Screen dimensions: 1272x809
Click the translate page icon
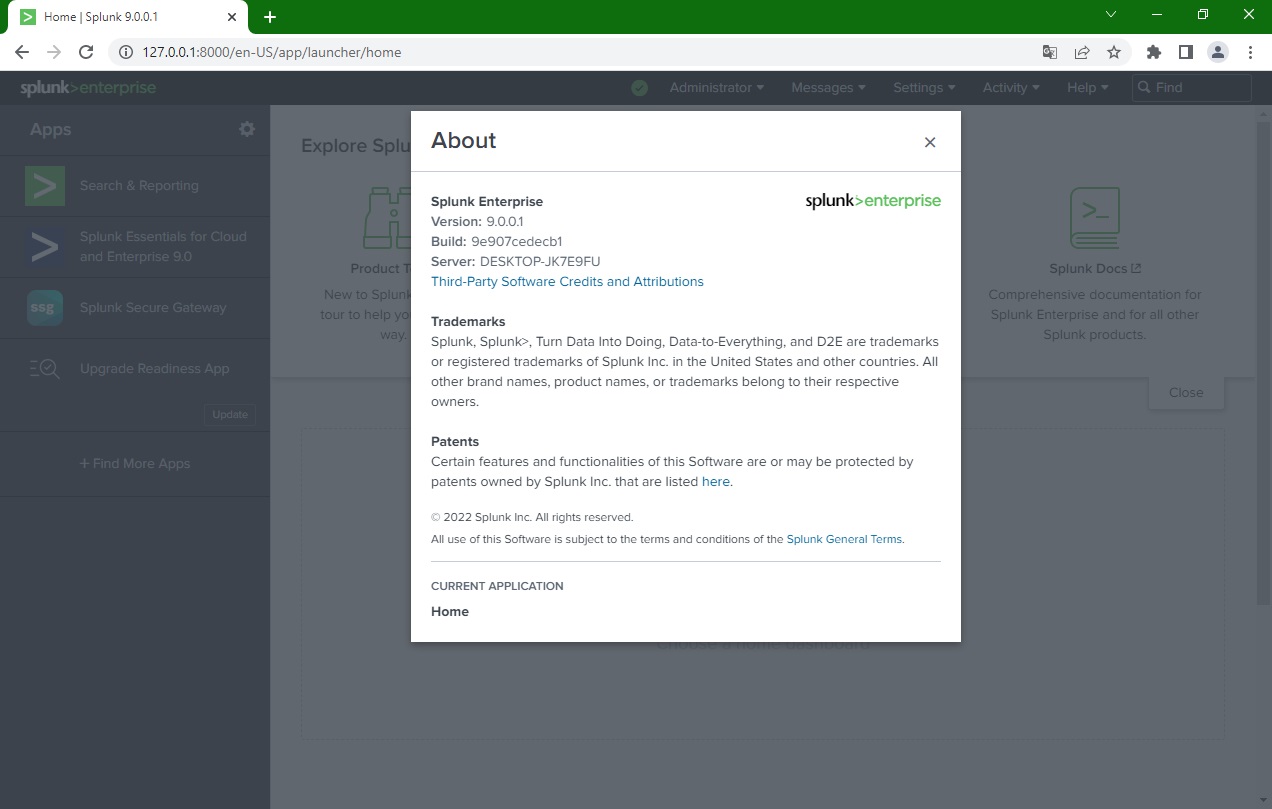click(1049, 52)
